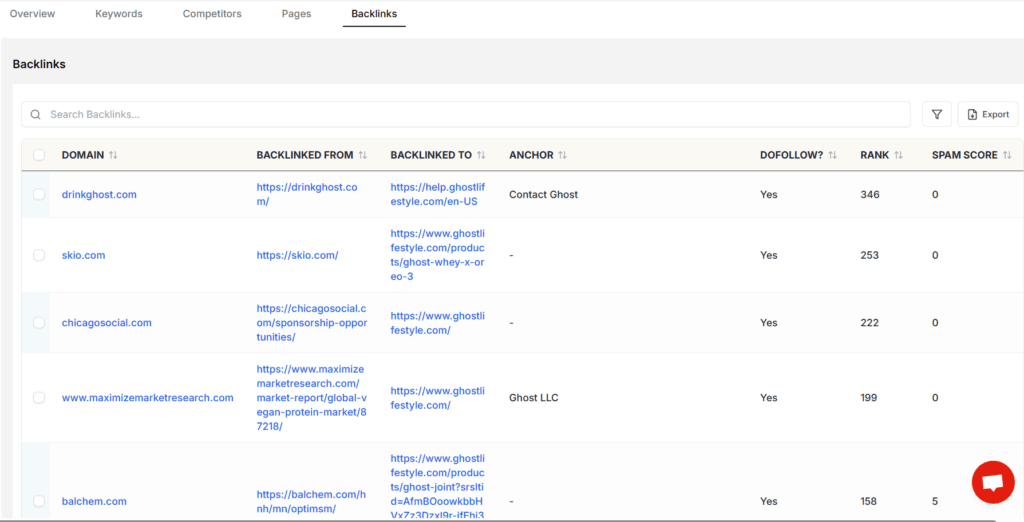The image size is (1024, 522).
Task: Select the Backlinks tab
Action: (374, 14)
